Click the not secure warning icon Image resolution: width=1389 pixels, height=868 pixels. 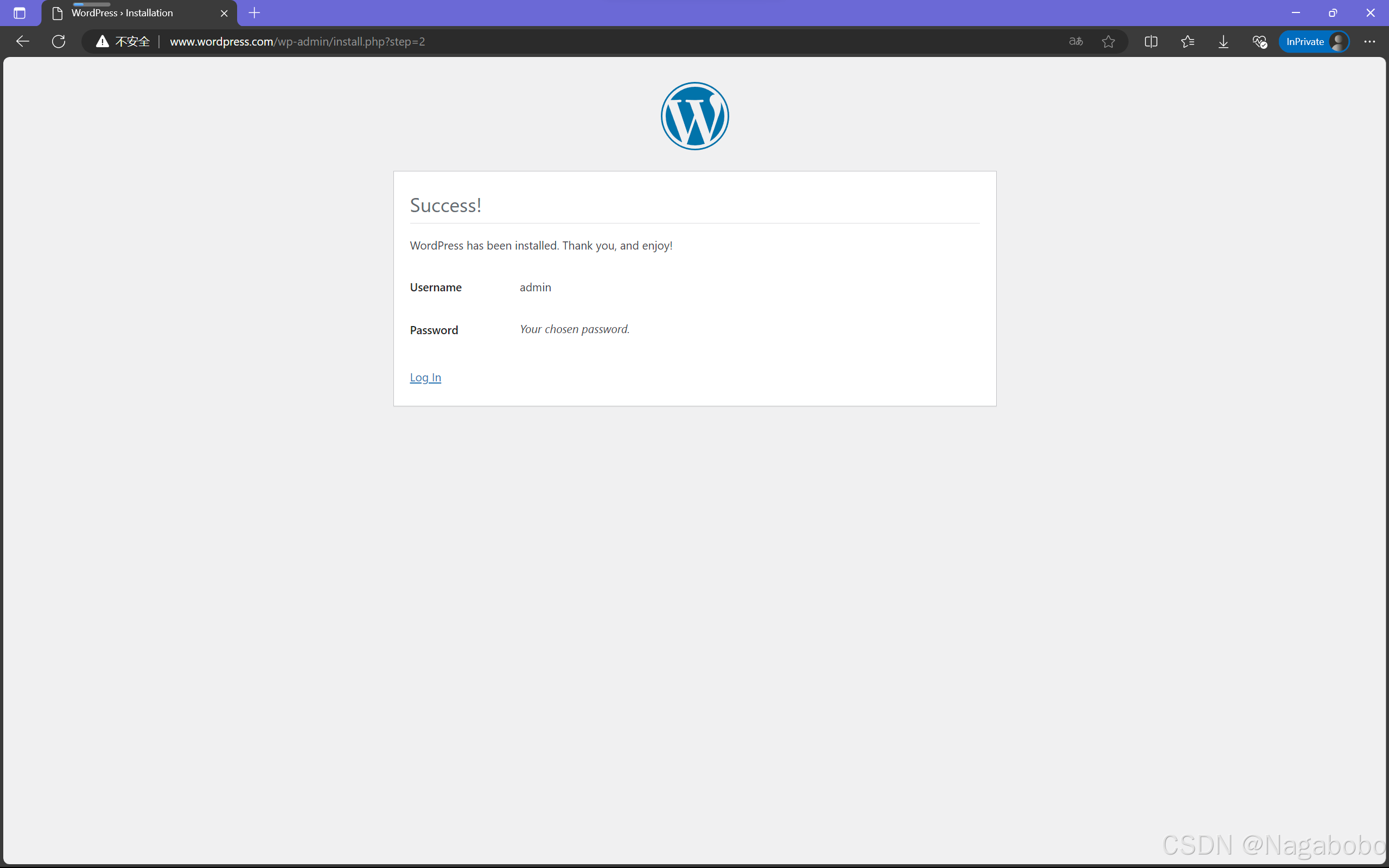(x=102, y=41)
